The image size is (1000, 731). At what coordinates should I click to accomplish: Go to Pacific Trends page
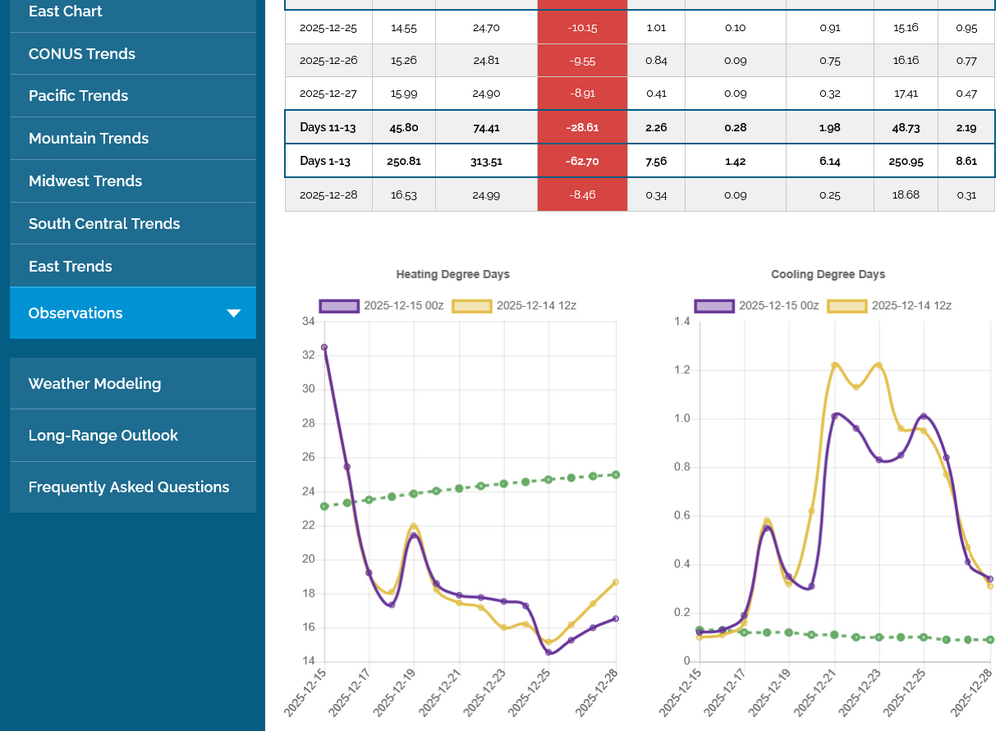[x=78, y=96]
